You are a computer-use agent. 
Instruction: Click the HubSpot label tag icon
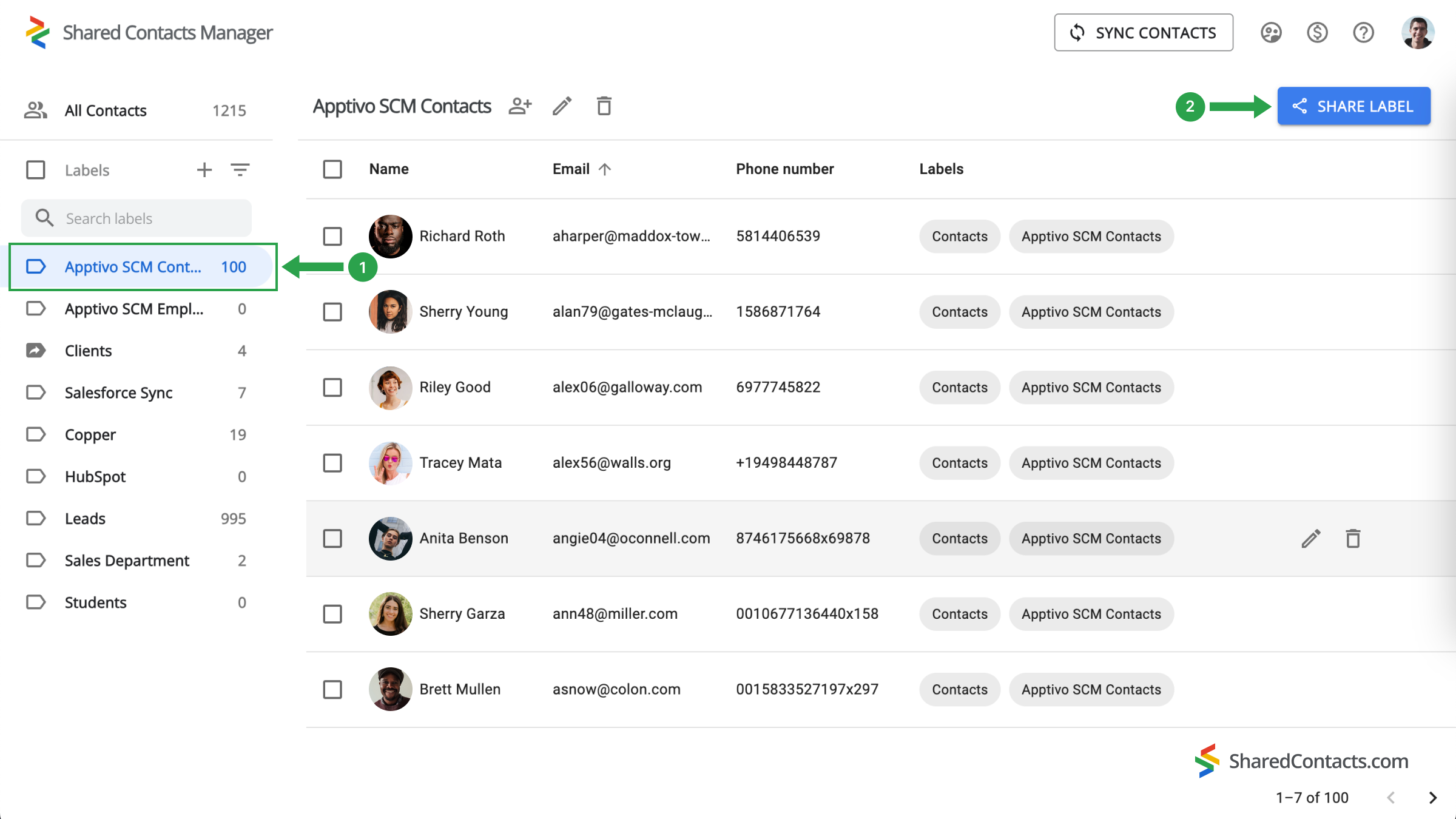click(36, 476)
